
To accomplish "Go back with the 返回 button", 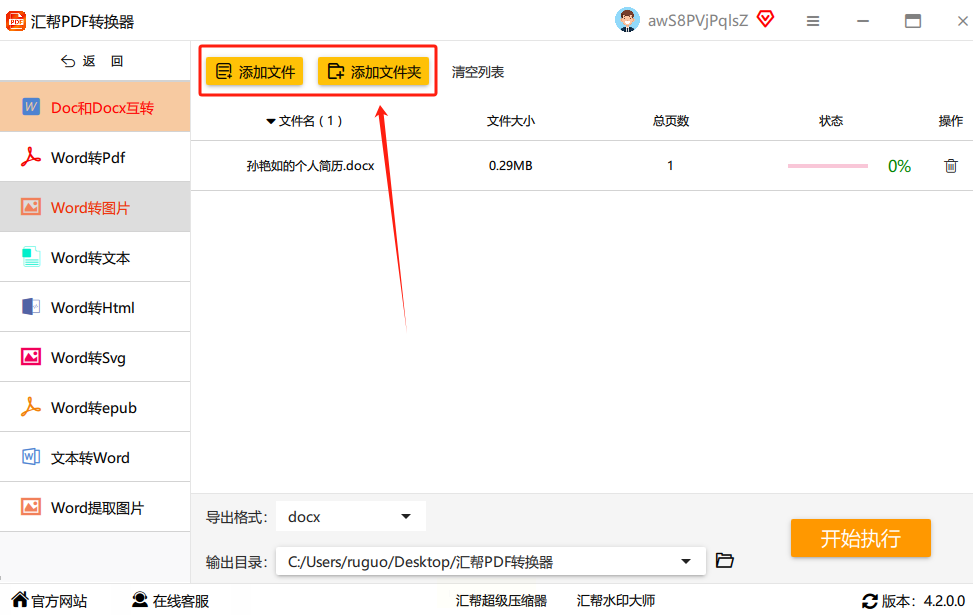I will pyautogui.click(x=92, y=61).
